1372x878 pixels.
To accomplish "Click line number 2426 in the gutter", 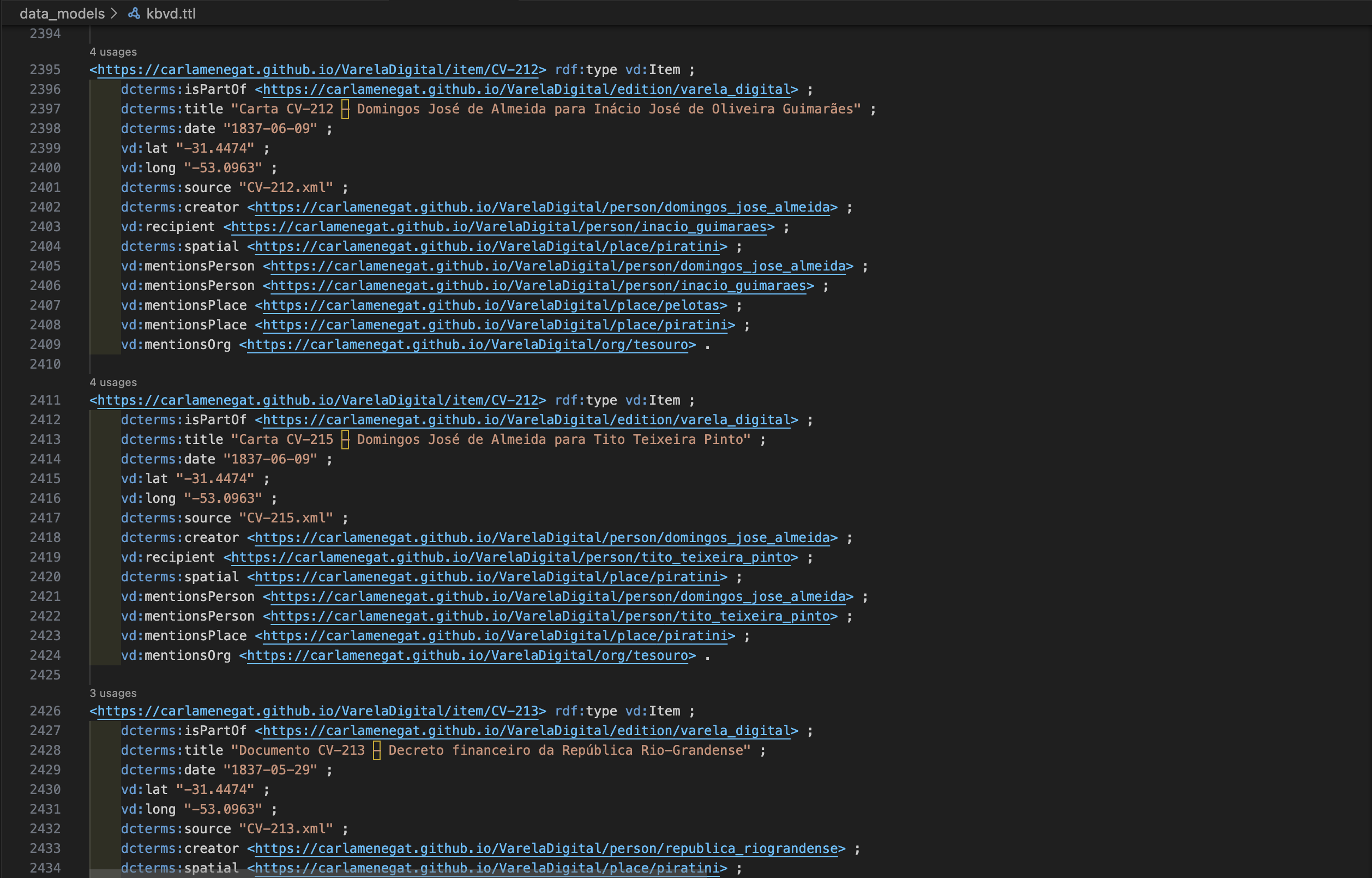I will coord(46,711).
